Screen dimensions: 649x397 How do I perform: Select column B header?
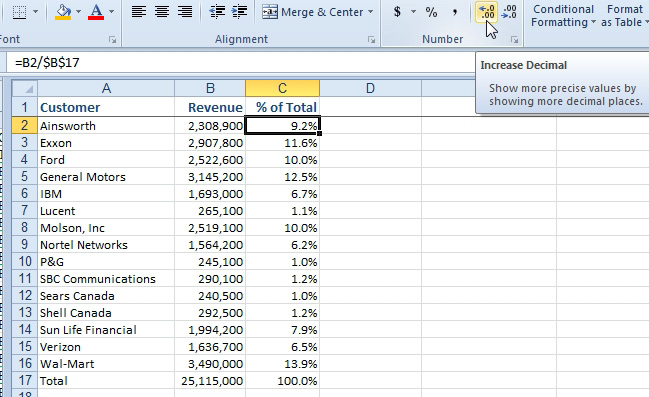coord(210,88)
